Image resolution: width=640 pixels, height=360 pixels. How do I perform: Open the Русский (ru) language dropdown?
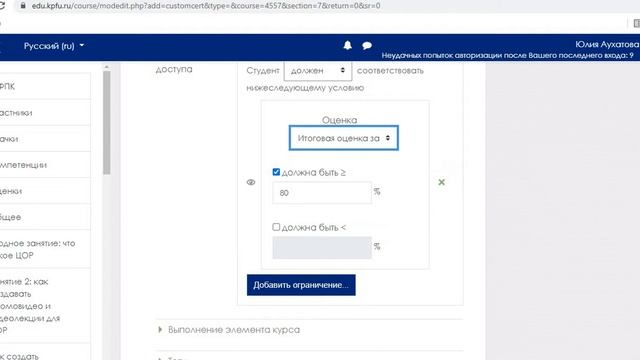click(x=53, y=46)
